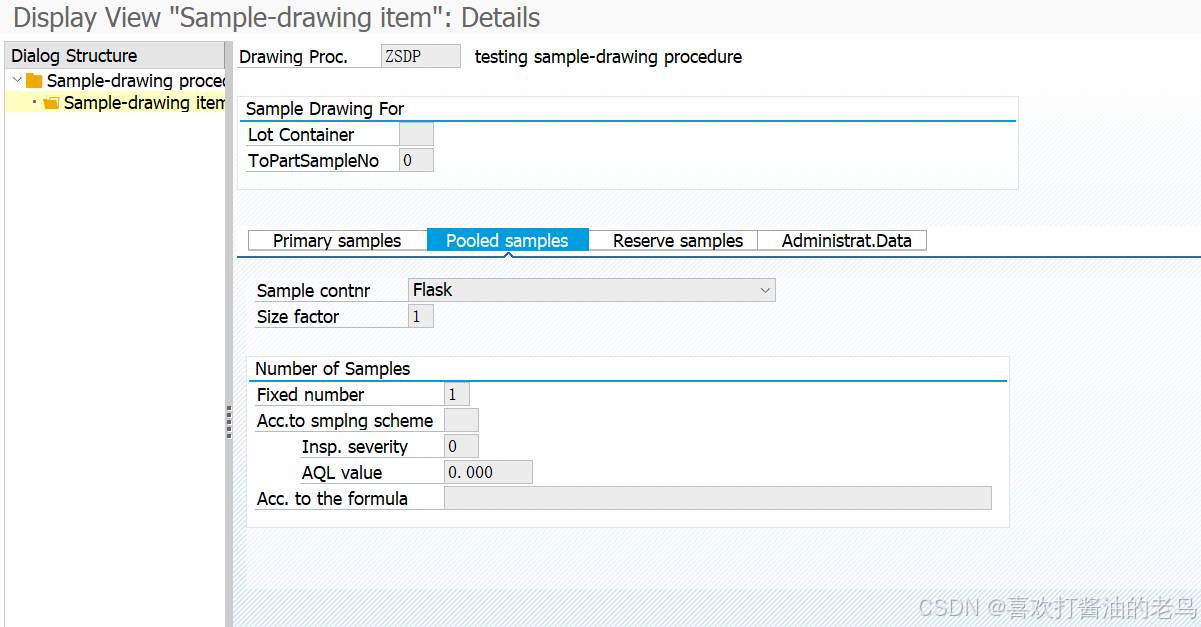Open the Flask combo box arrow
Image resolution: width=1201 pixels, height=627 pixels.
click(x=766, y=290)
